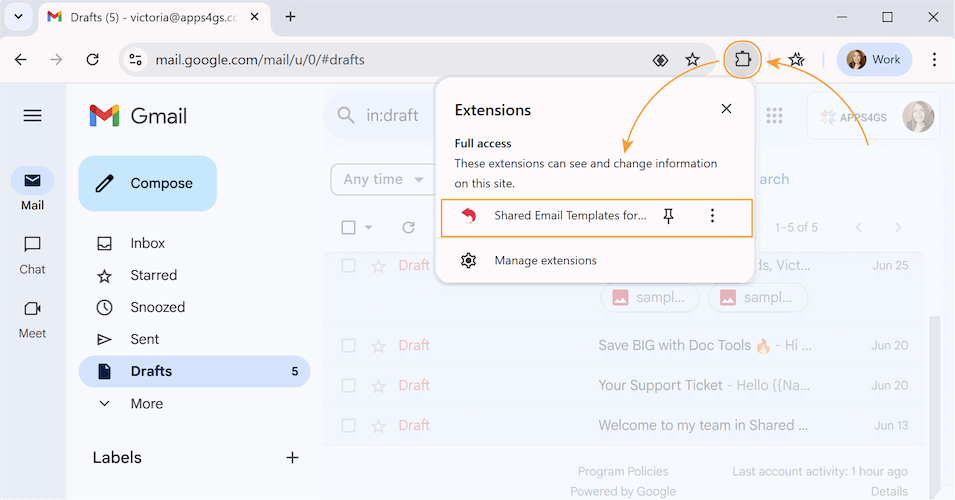Click the Gmail logo
The width and height of the screenshot is (955, 500).
point(138,116)
